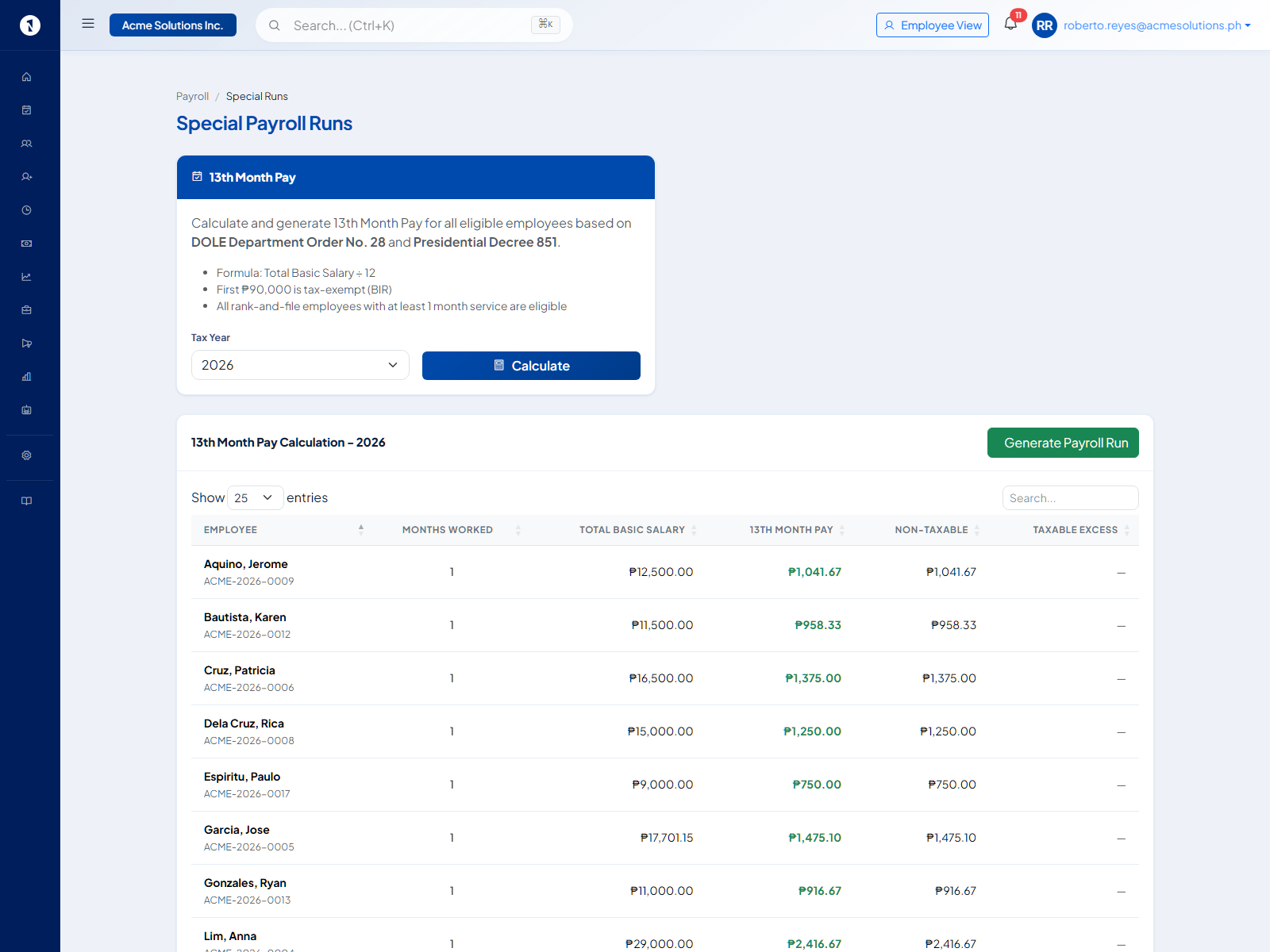Open the Tax Year dropdown

300,365
